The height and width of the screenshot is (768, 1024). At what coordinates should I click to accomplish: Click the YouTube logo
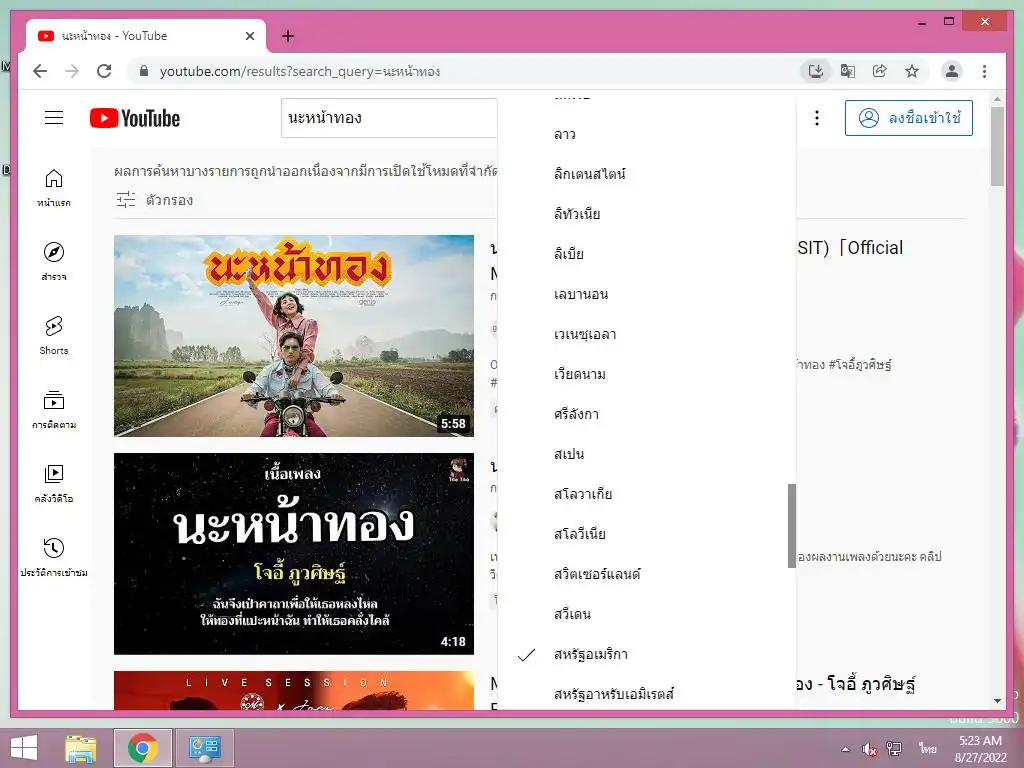135,118
